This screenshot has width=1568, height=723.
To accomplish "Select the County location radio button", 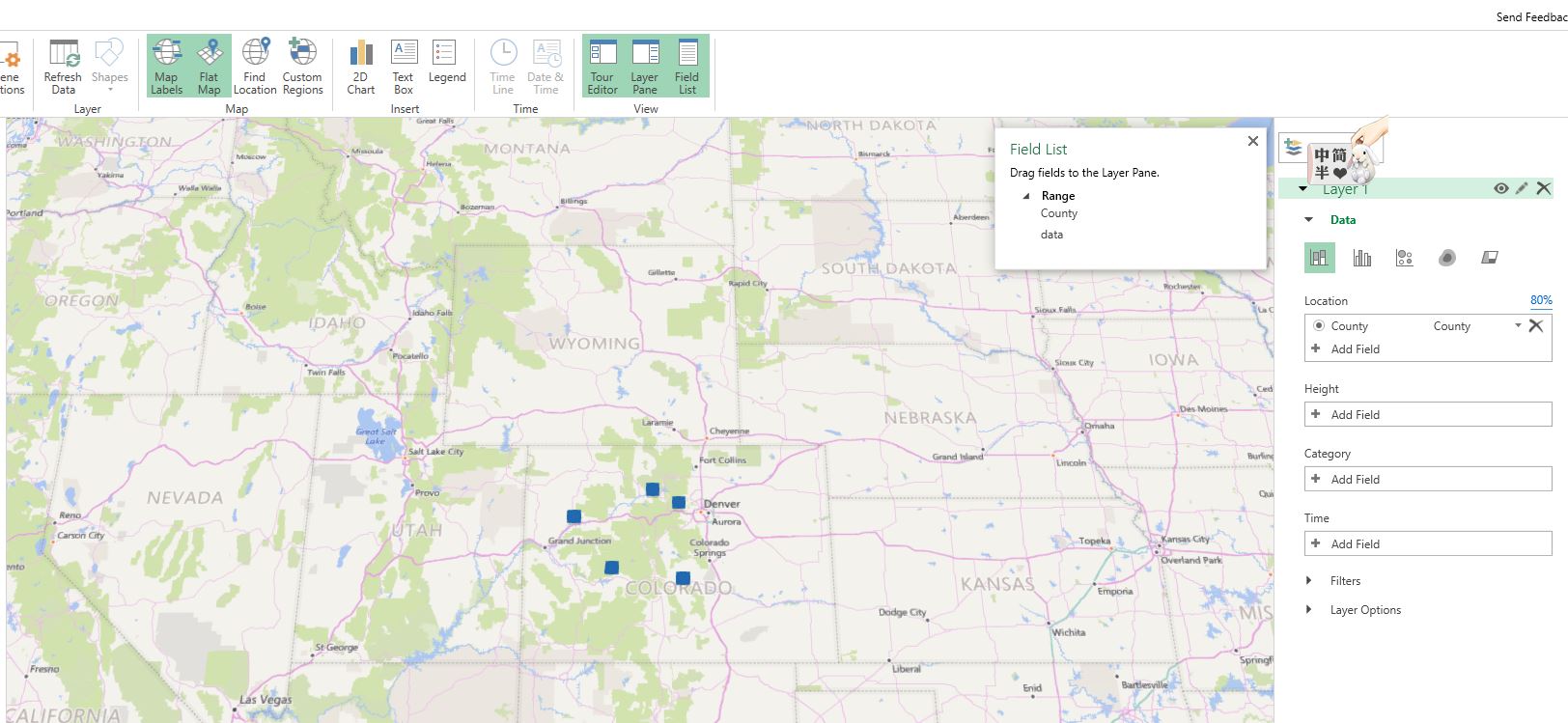I will click(1318, 326).
